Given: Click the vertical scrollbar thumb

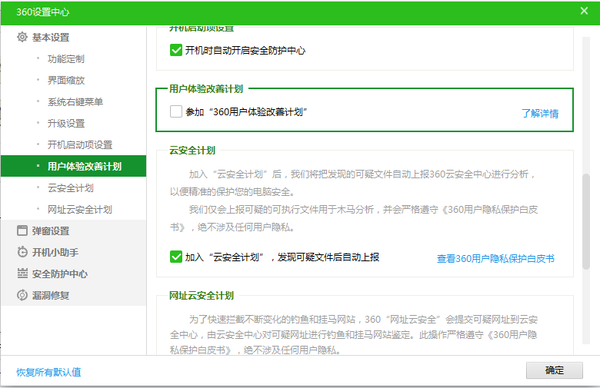Looking at the screenshot, I should coord(586,222).
